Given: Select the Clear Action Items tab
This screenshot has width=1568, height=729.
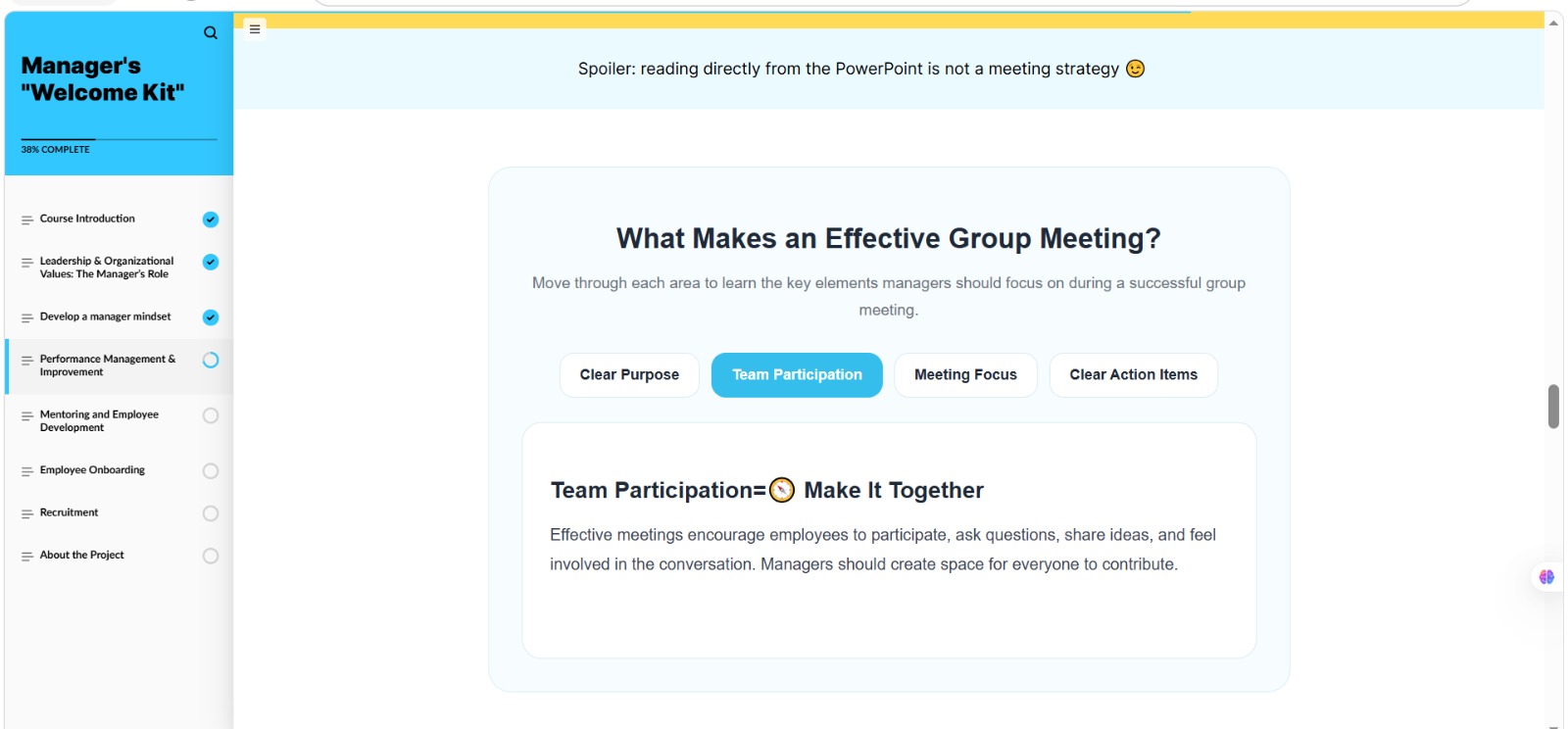Looking at the screenshot, I should coord(1134,375).
